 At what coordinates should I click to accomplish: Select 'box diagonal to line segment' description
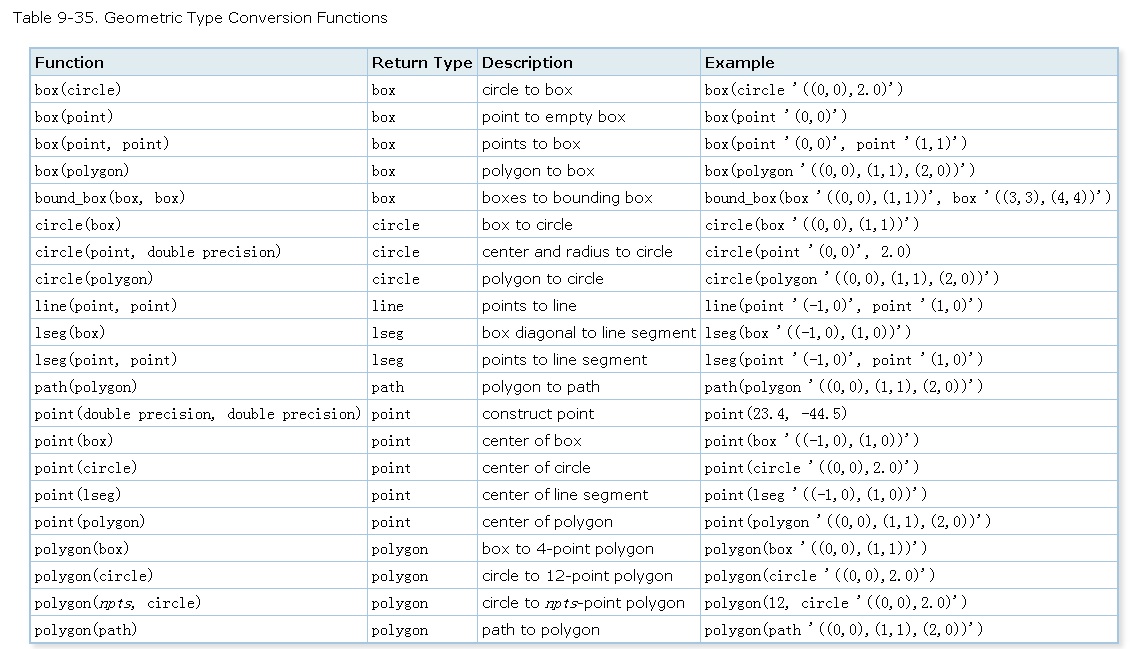(x=588, y=333)
